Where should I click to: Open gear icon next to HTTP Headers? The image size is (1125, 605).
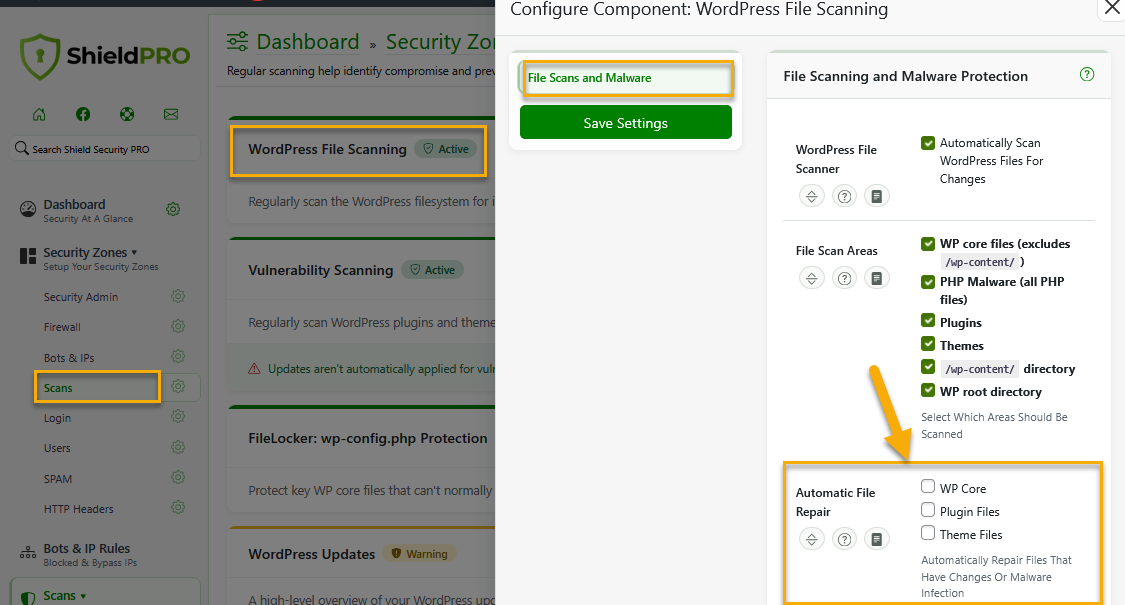click(x=178, y=508)
